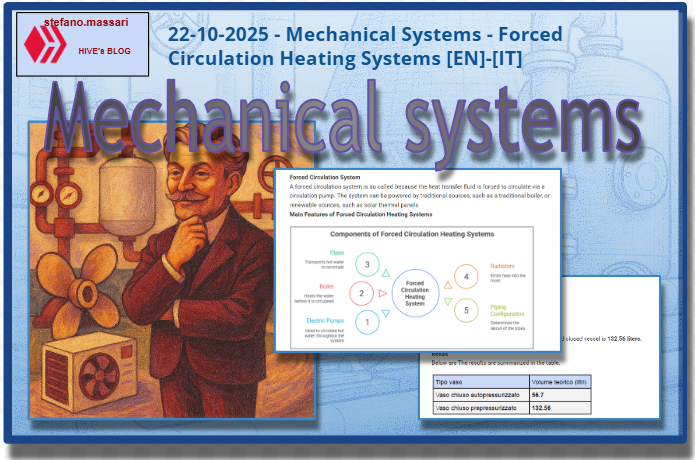Click Main Features of Forced Circulation Heating Systems
Screen dimensions: 695x460
[x=361, y=214]
